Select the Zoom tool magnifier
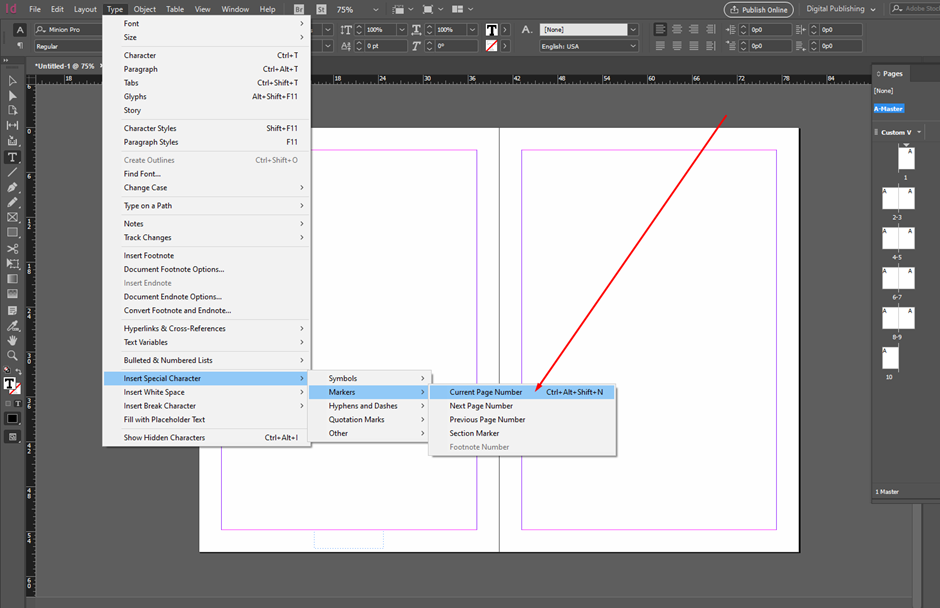This screenshot has height=608, width=940. pos(13,355)
